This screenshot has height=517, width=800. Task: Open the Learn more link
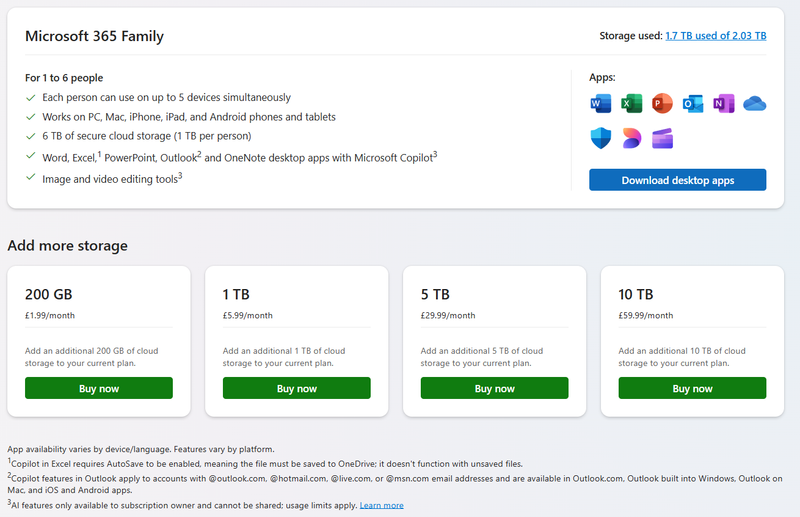tap(381, 505)
